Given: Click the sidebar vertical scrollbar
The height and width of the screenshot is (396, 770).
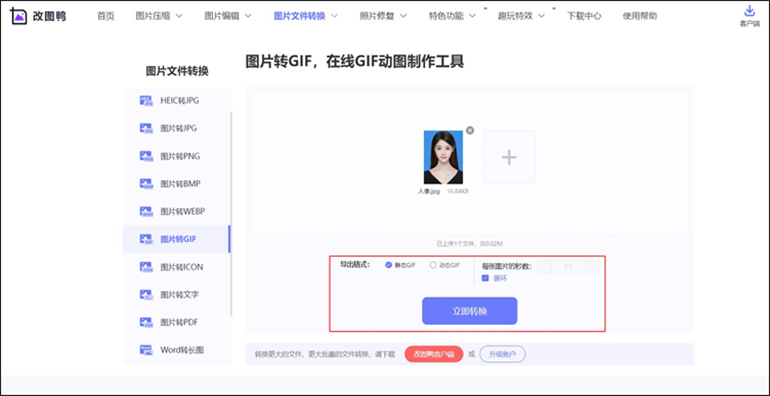Looking at the screenshot, I should 232,214.
